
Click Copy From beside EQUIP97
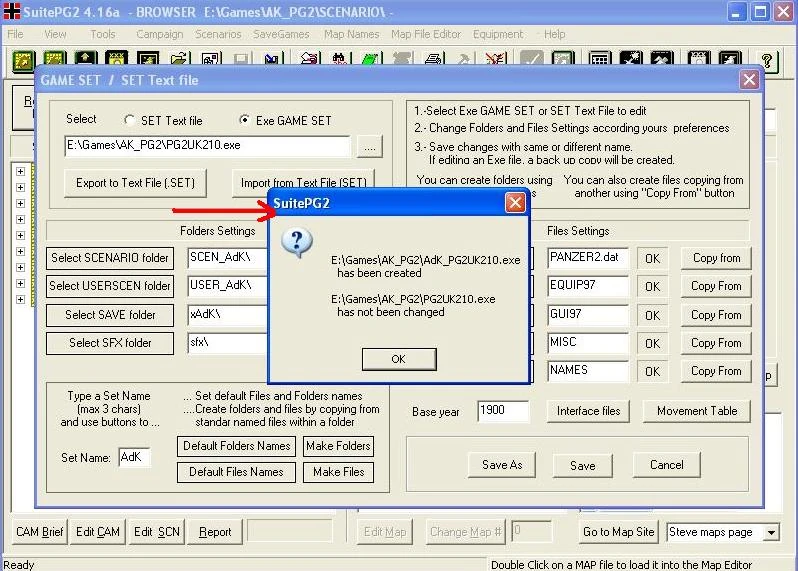(x=716, y=286)
